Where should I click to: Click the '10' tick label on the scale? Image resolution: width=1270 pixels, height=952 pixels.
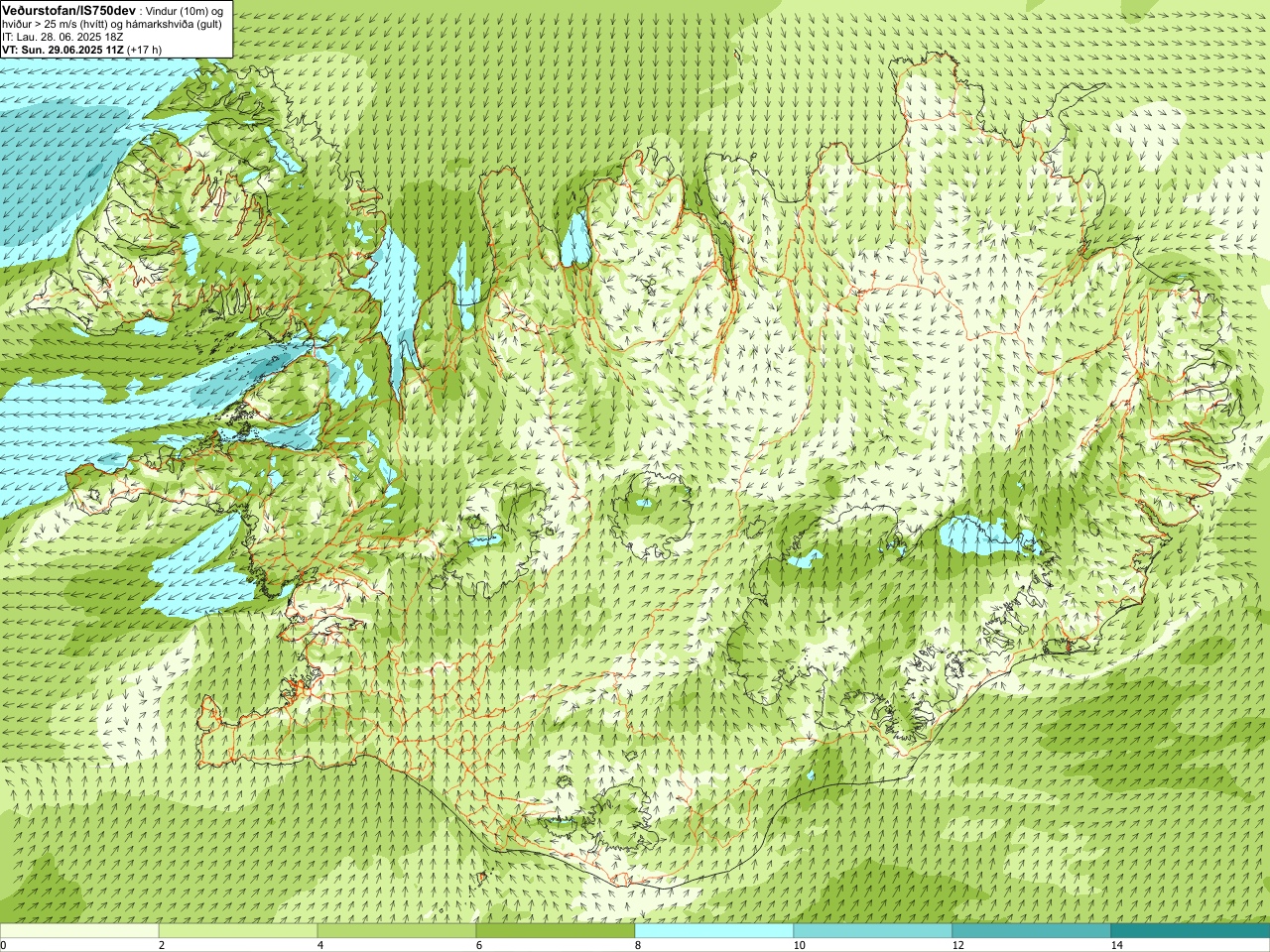(799, 945)
